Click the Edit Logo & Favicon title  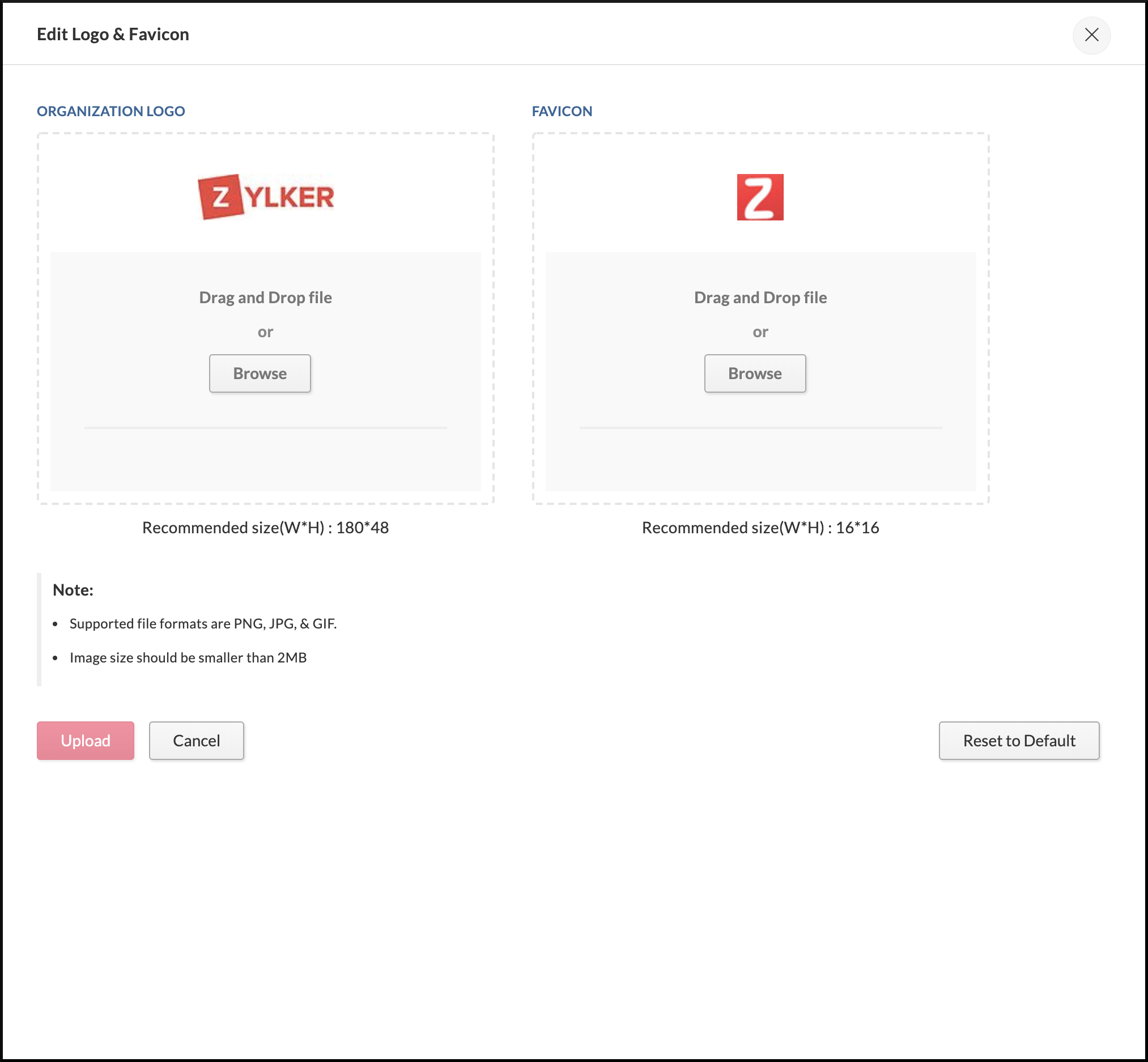(x=113, y=35)
